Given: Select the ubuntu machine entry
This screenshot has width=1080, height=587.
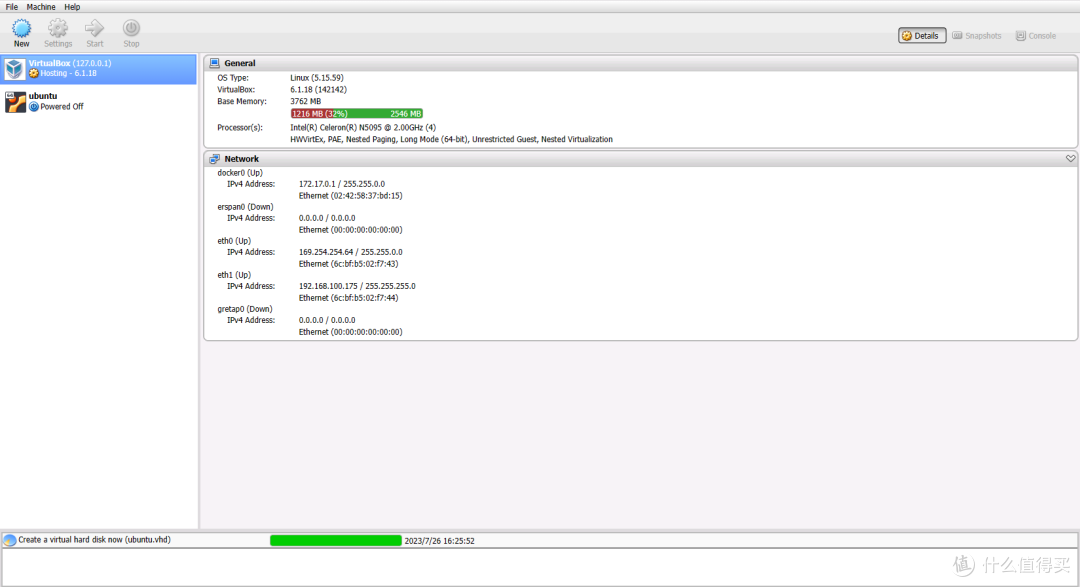Looking at the screenshot, I should 98,102.
